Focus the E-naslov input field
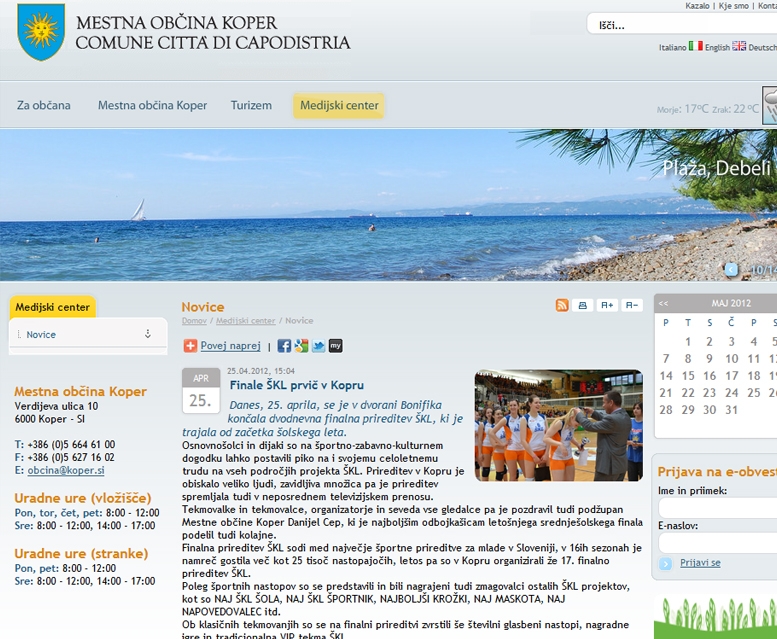777x639 pixels. click(x=718, y=543)
